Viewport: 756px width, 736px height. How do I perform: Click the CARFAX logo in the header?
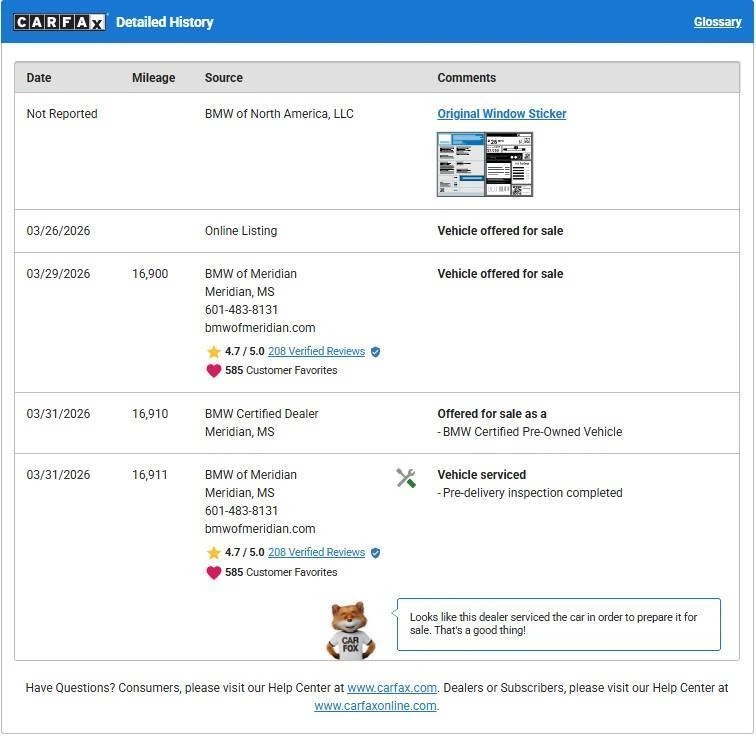click(59, 22)
